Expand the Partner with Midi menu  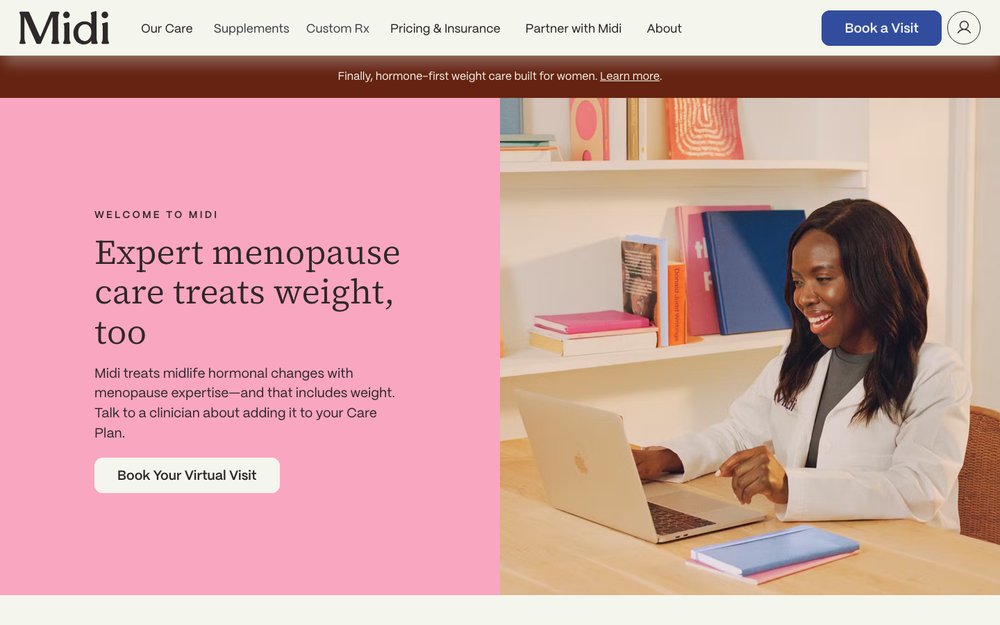(573, 29)
